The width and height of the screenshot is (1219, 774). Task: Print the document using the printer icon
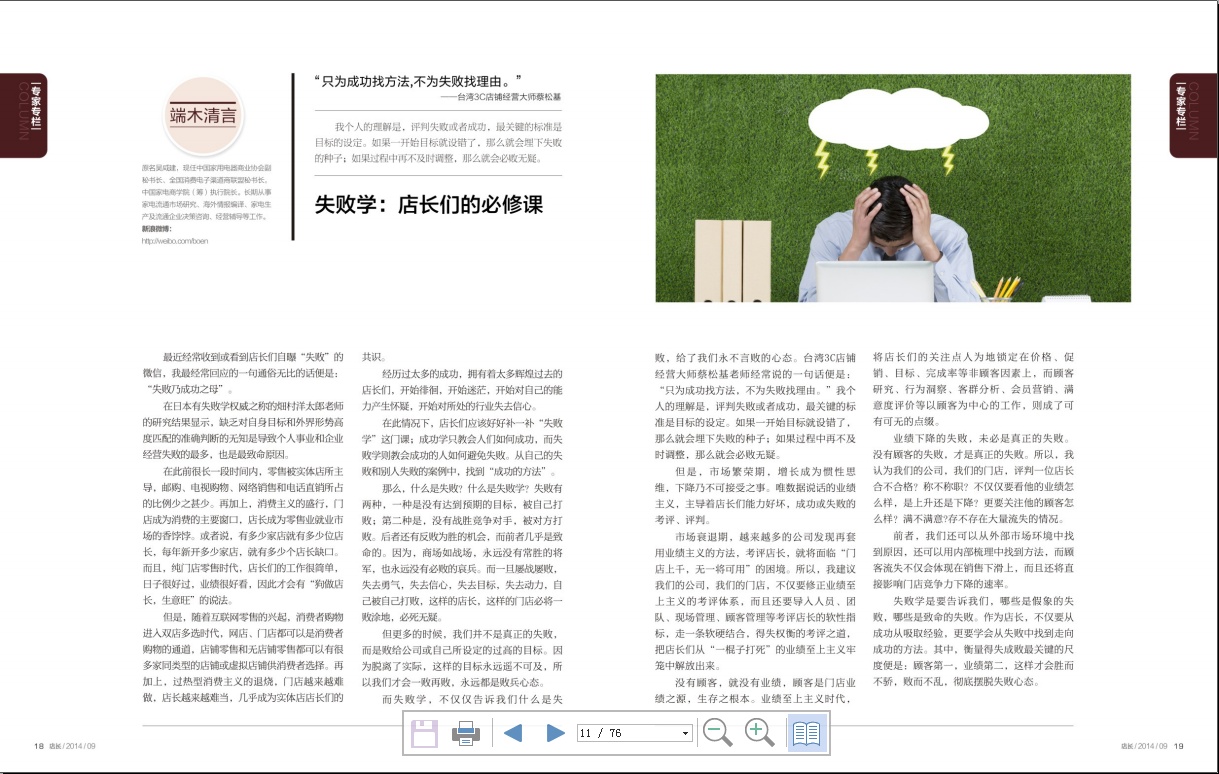466,733
